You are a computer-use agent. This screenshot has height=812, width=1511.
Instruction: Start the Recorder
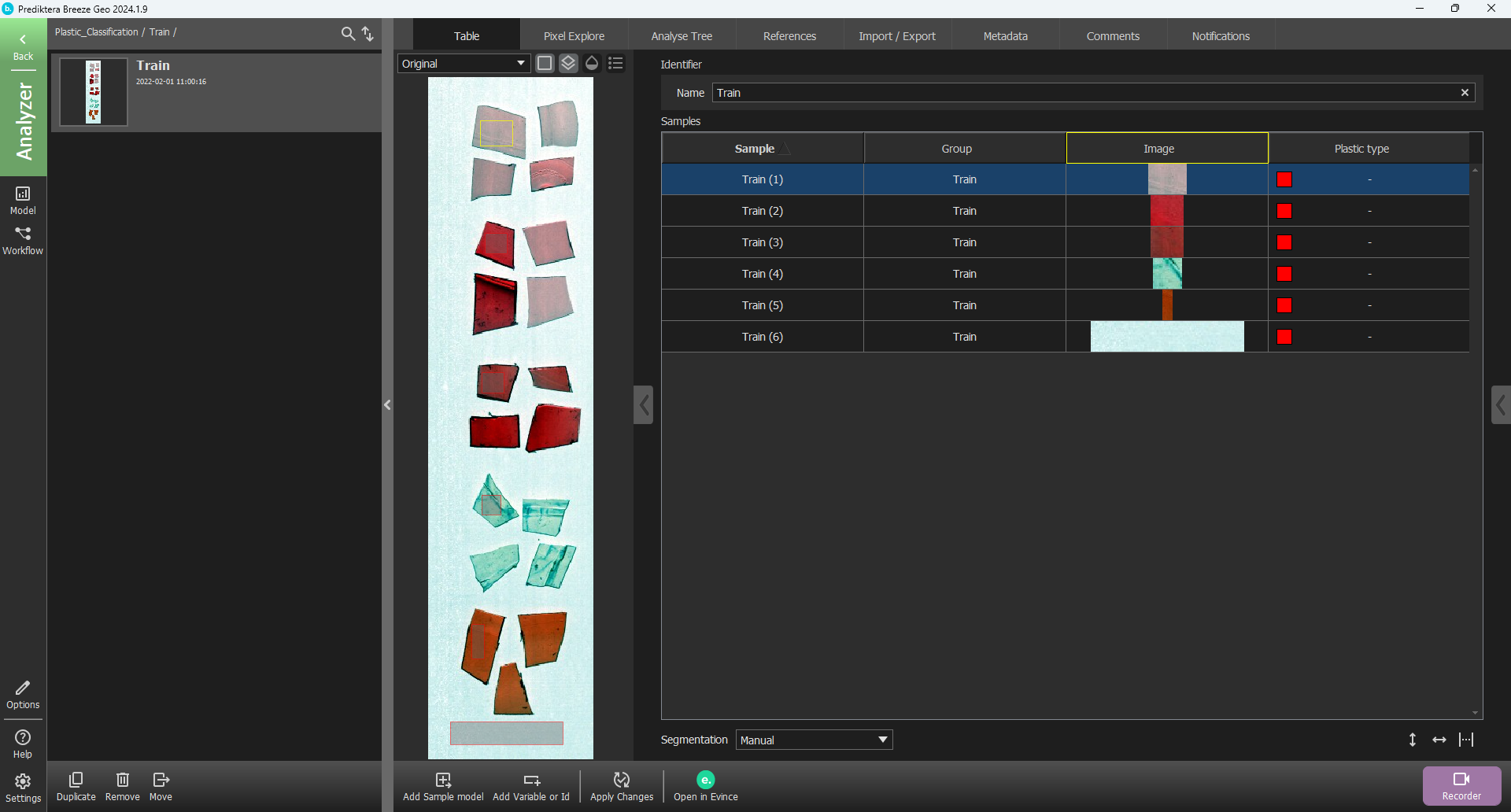(1461, 786)
